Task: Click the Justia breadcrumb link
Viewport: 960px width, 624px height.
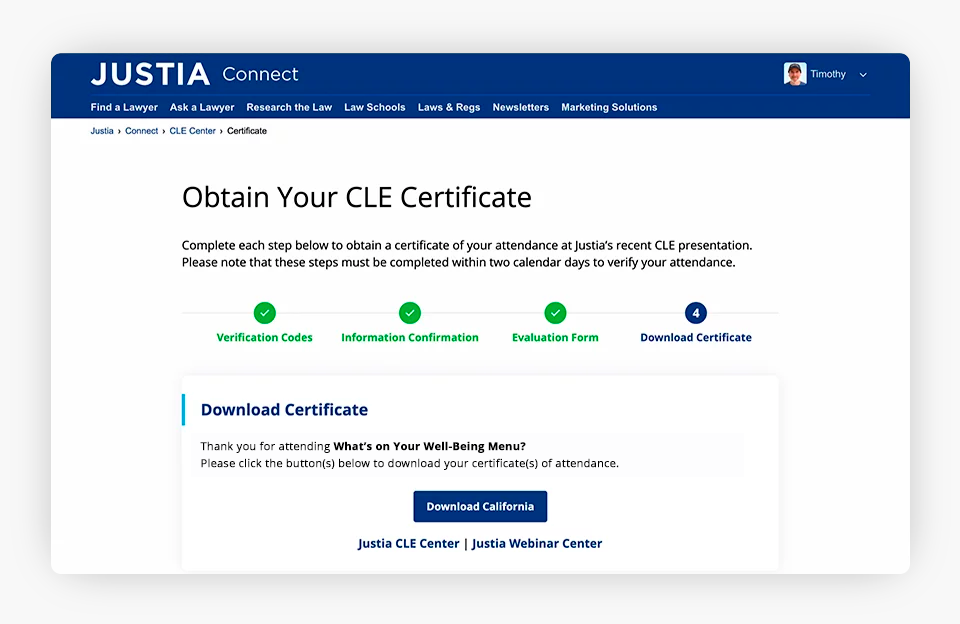Action: click(102, 131)
